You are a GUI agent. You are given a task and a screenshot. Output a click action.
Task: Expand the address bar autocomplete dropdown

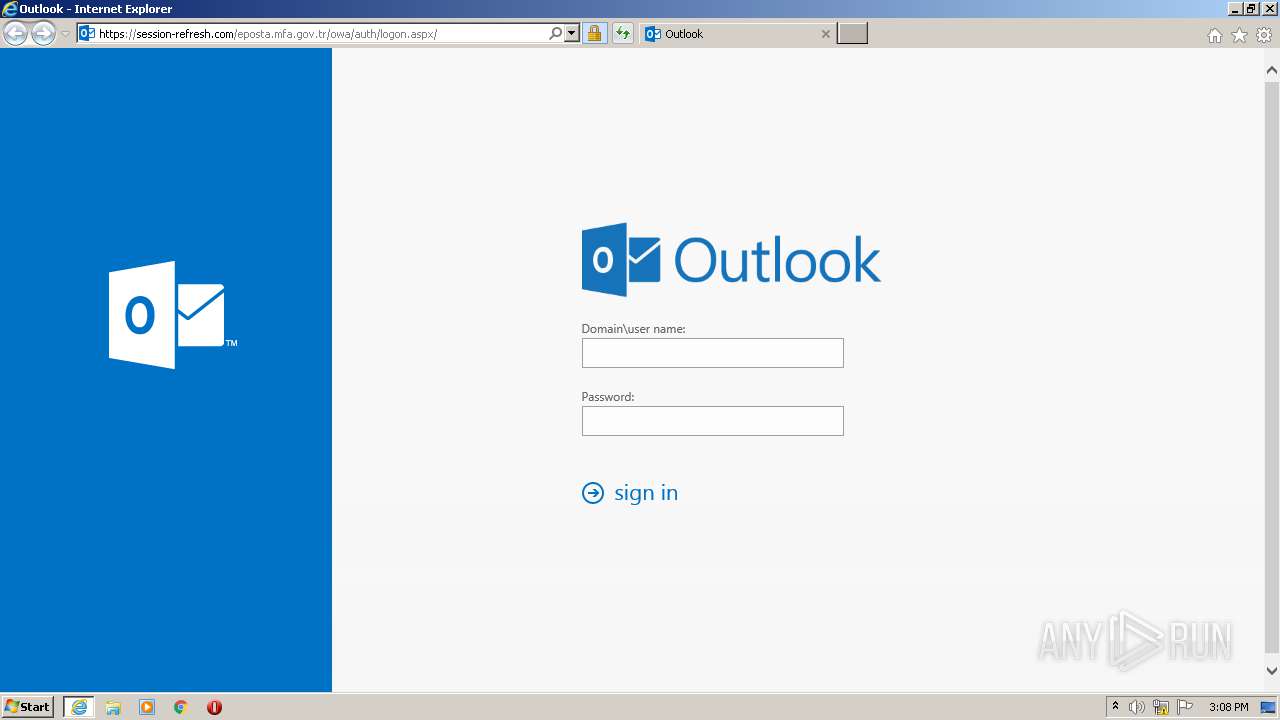572,34
